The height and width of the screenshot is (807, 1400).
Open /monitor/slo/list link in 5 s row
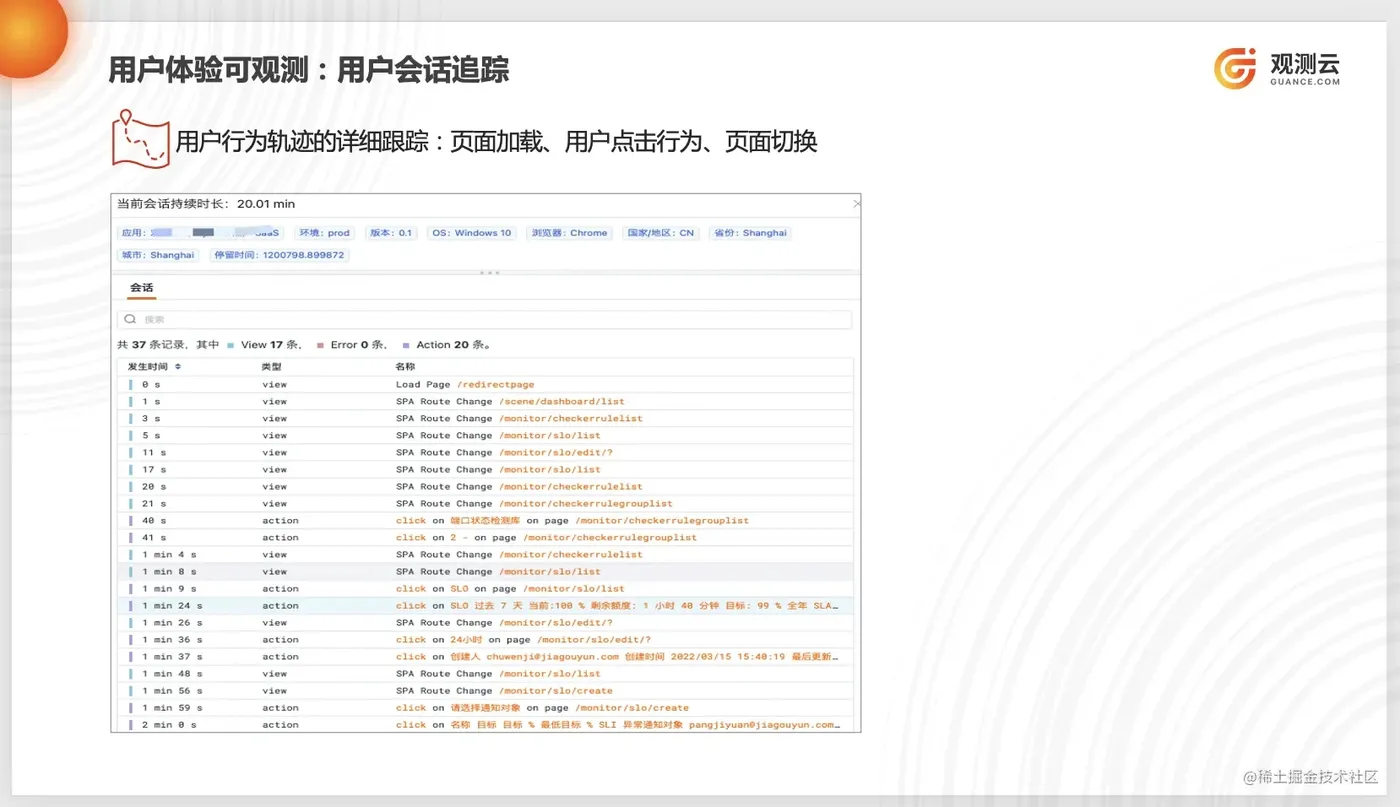[x=550, y=435]
